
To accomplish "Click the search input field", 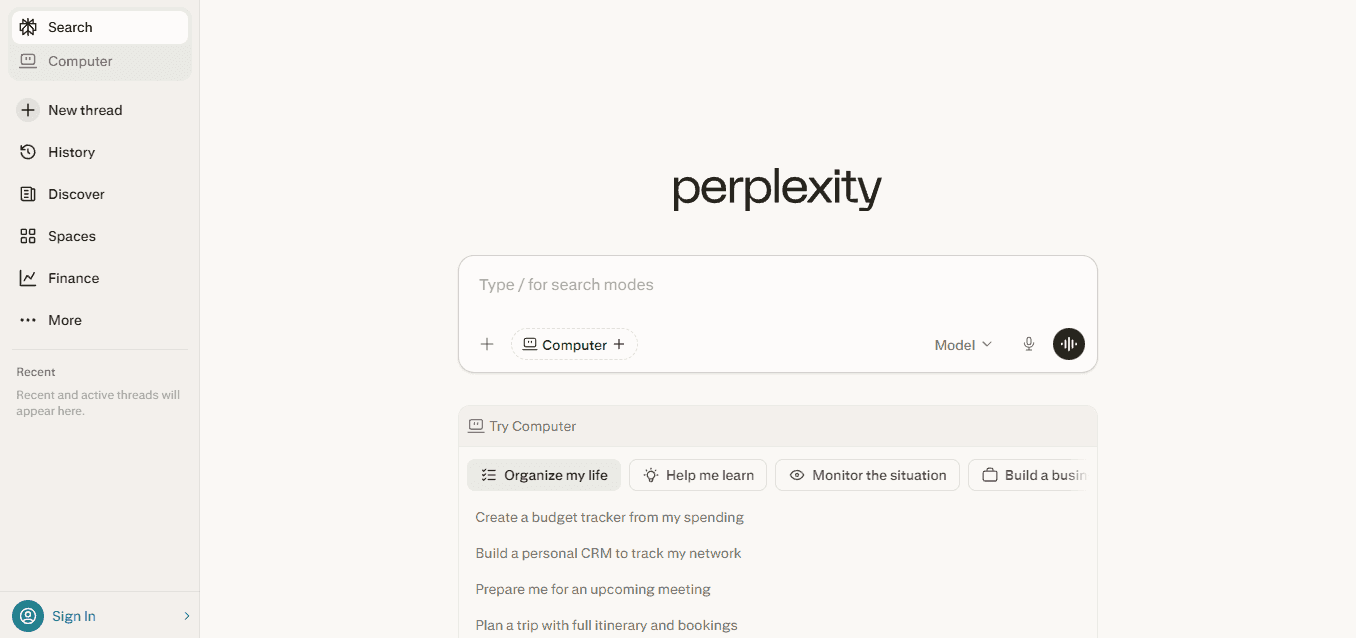I will 777,284.
